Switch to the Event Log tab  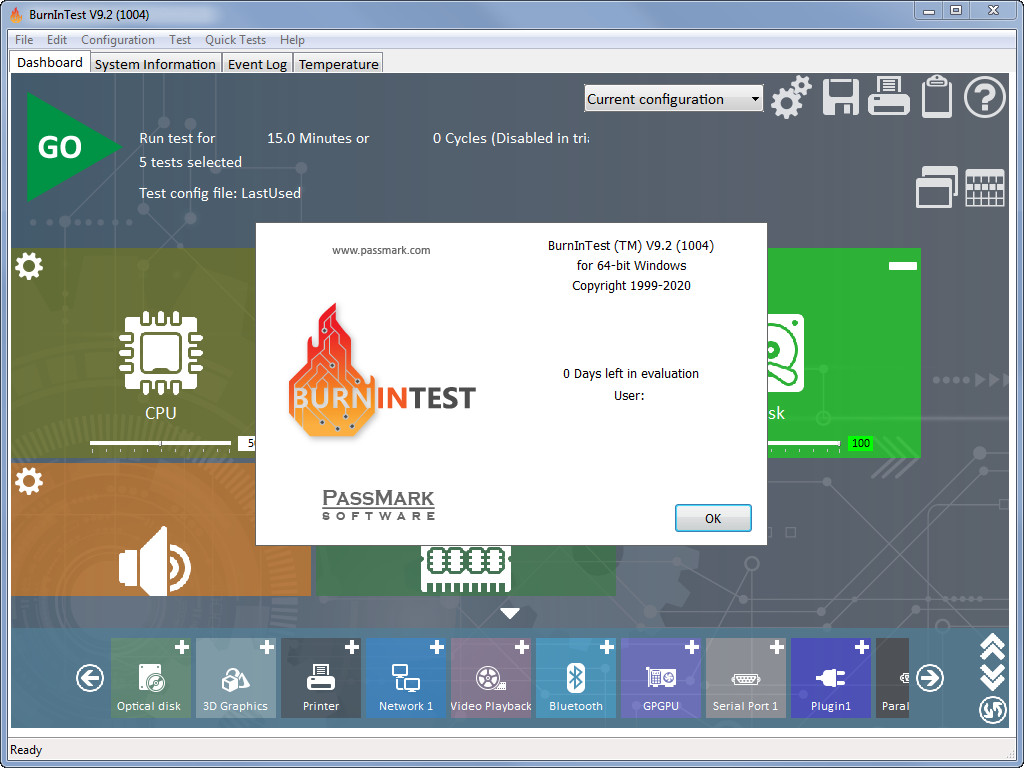click(257, 64)
